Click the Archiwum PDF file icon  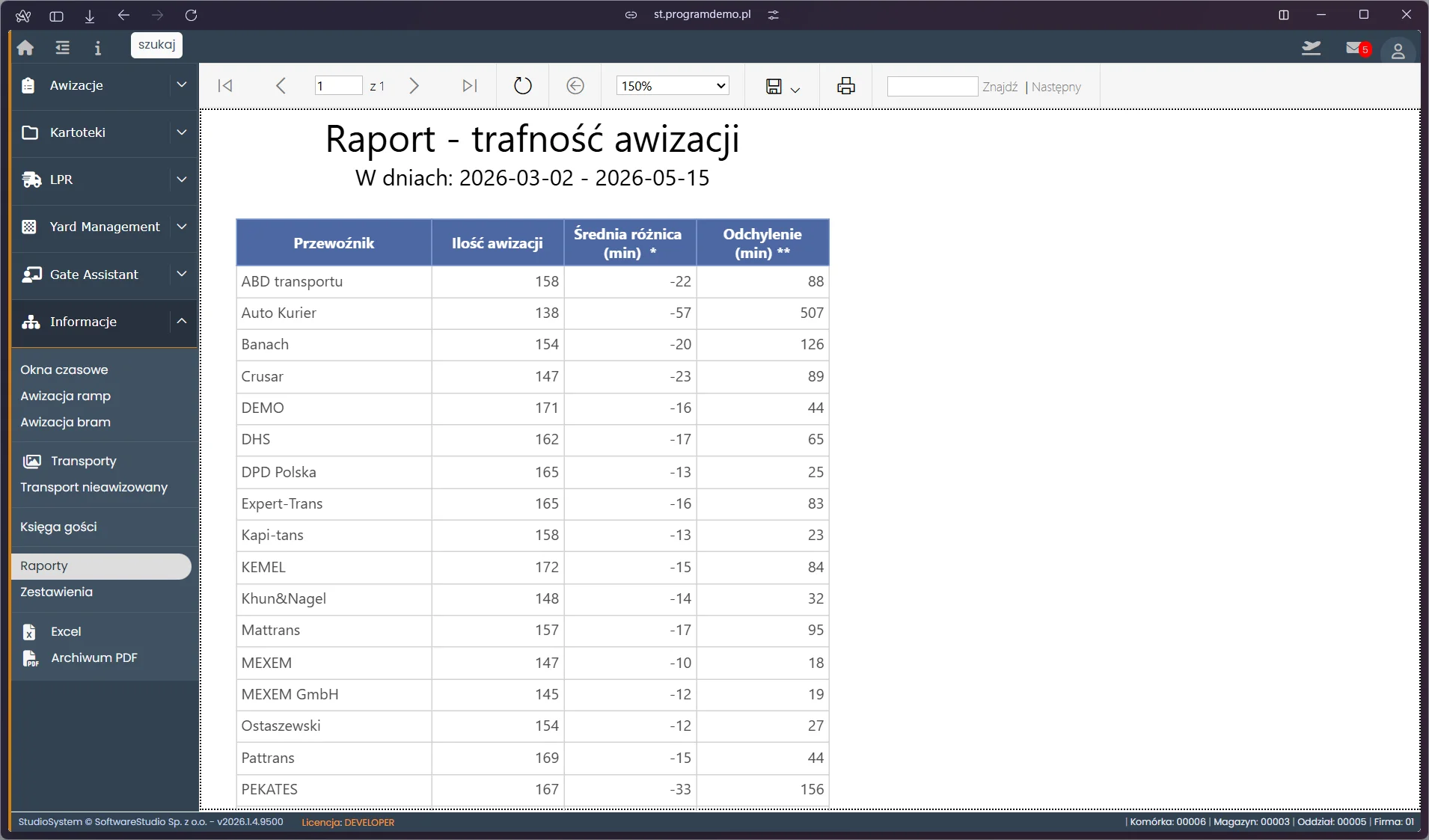point(30,658)
